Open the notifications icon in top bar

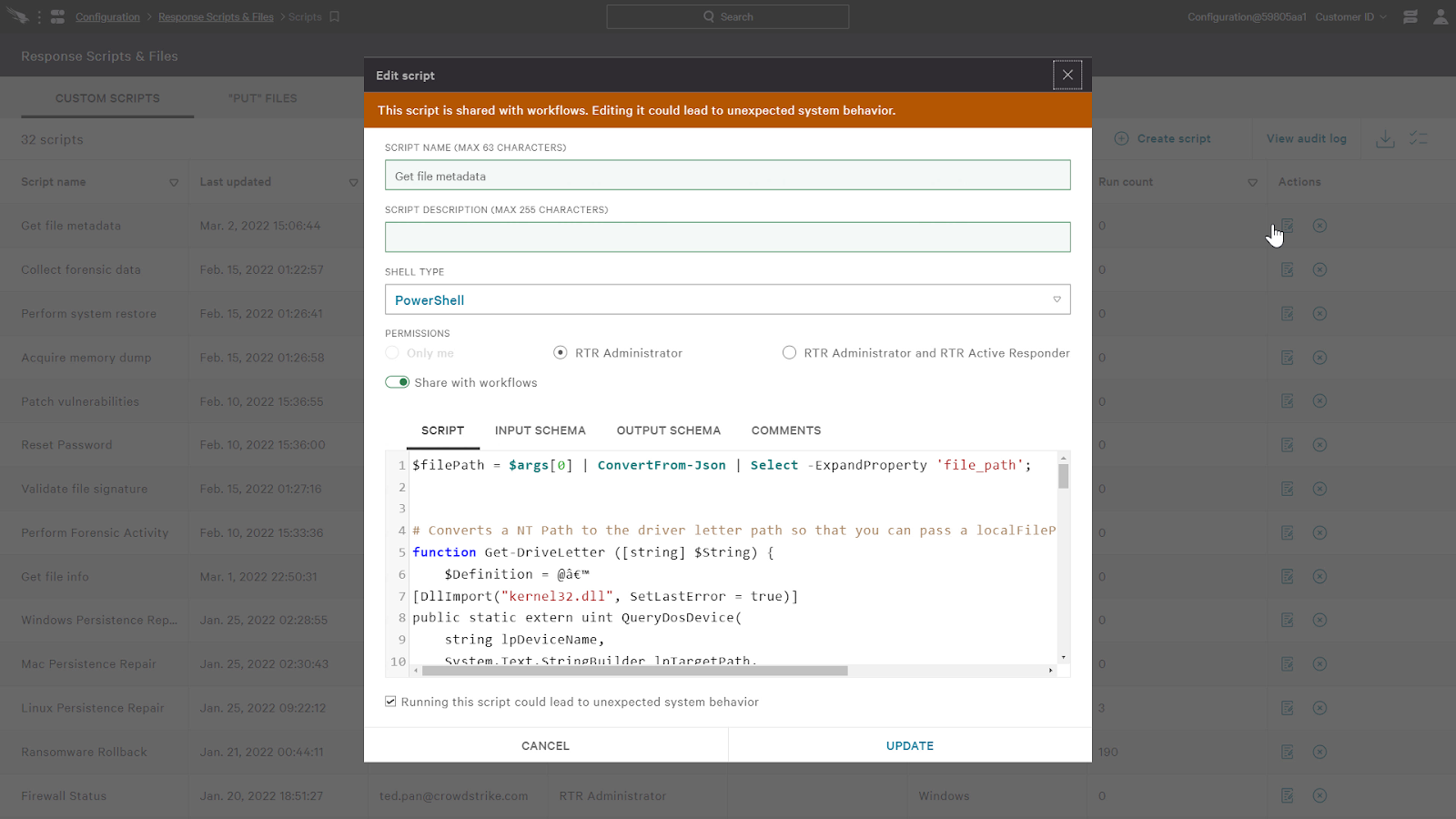coord(1410,16)
